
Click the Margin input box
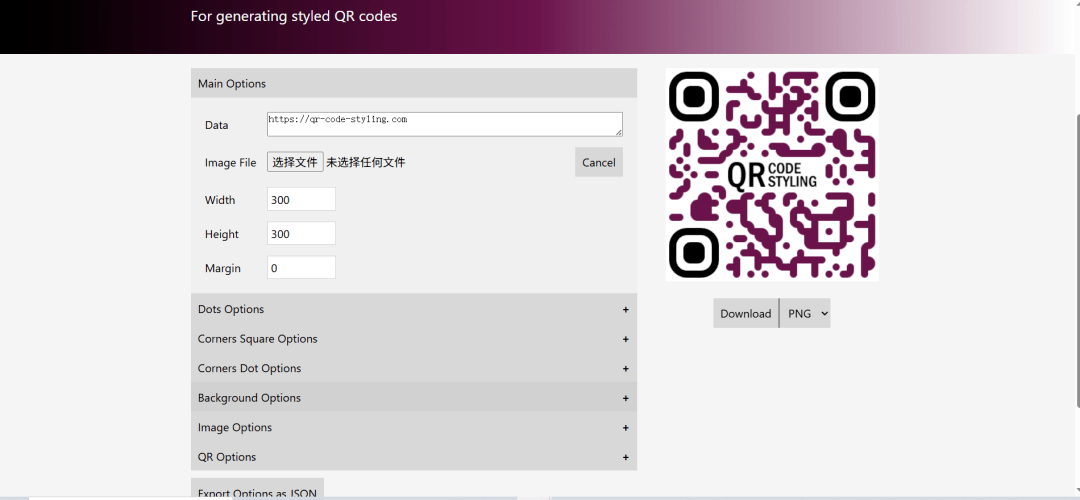tap(301, 268)
